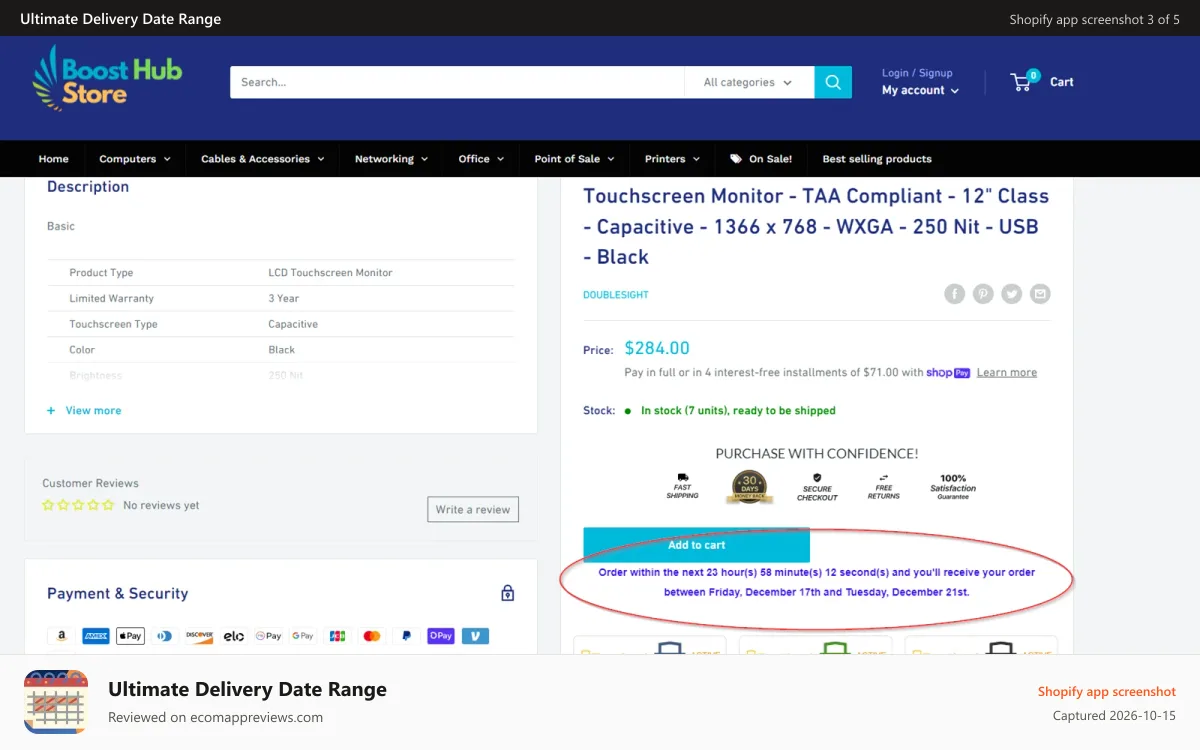This screenshot has height=750, width=1200.
Task: Open the DOUBLESIGHT brand link
Action: [x=616, y=295]
